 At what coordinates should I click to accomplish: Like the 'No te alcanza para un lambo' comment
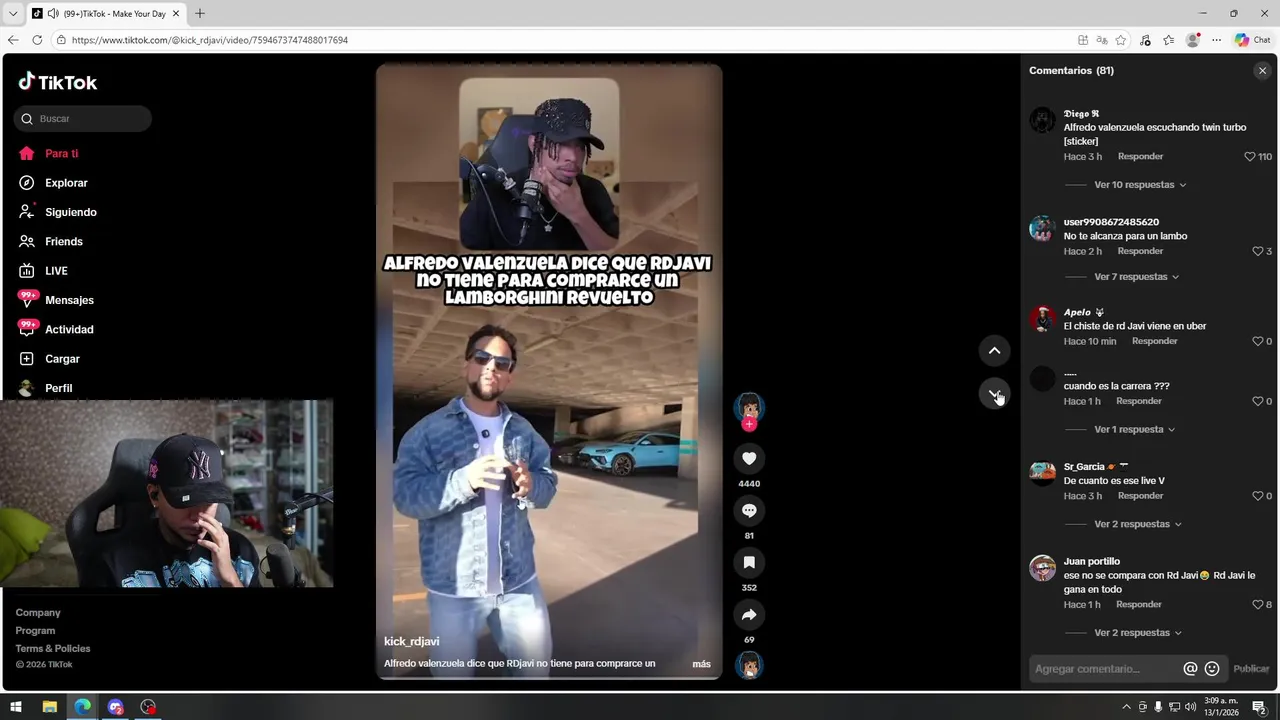coord(1257,251)
